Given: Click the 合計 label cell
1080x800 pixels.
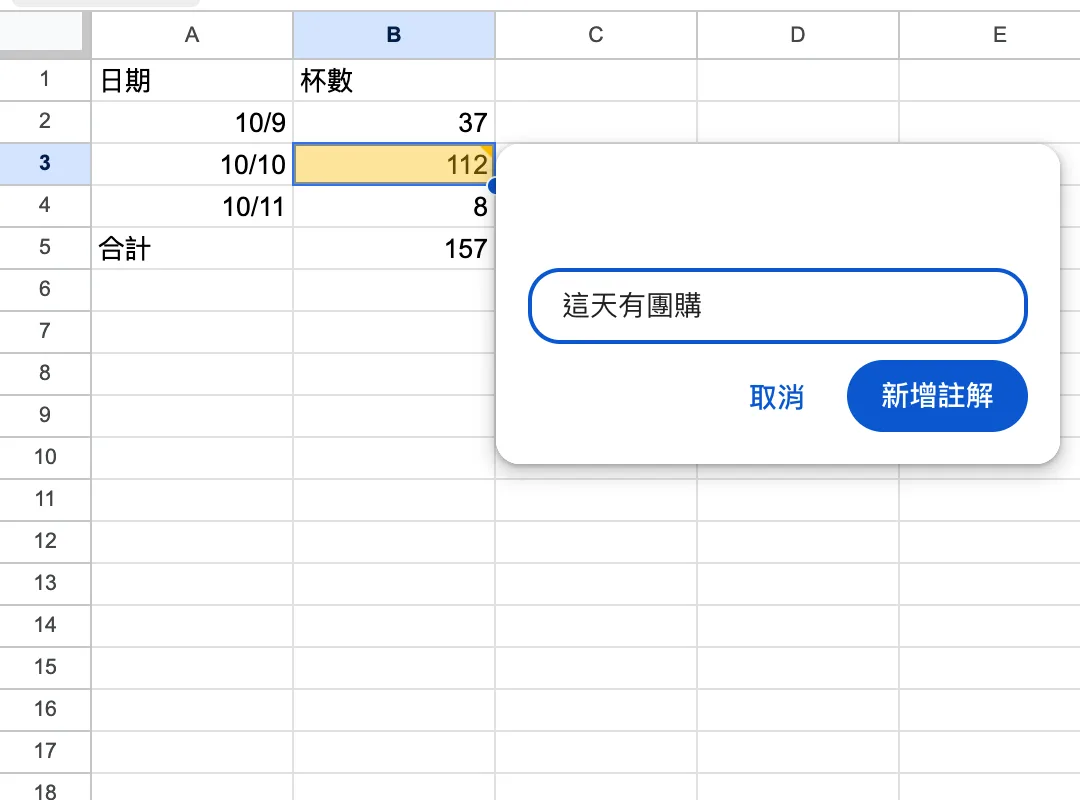Looking at the screenshot, I should [x=191, y=248].
